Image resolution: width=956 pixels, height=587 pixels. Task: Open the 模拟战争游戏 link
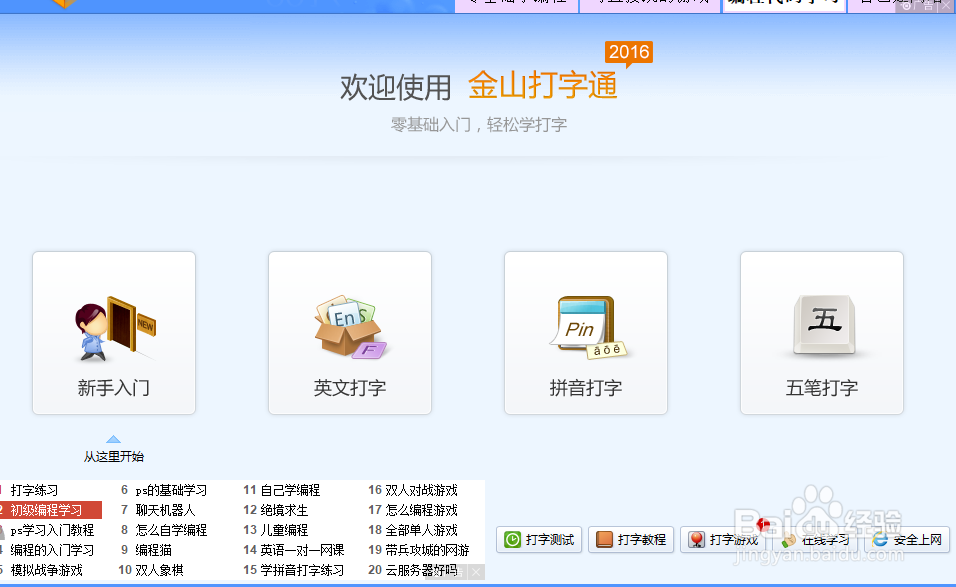tap(46, 571)
